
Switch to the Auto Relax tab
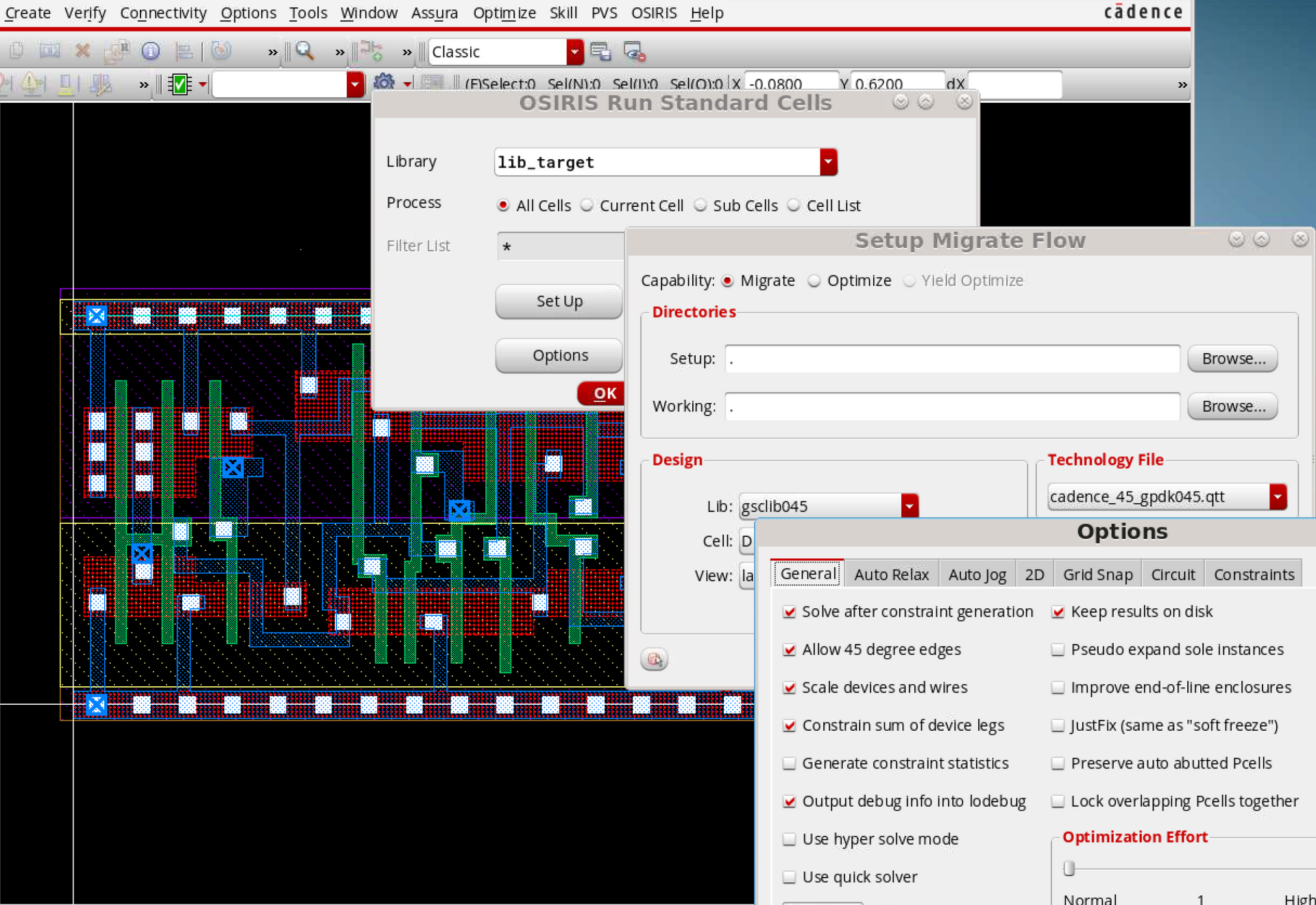(891, 574)
